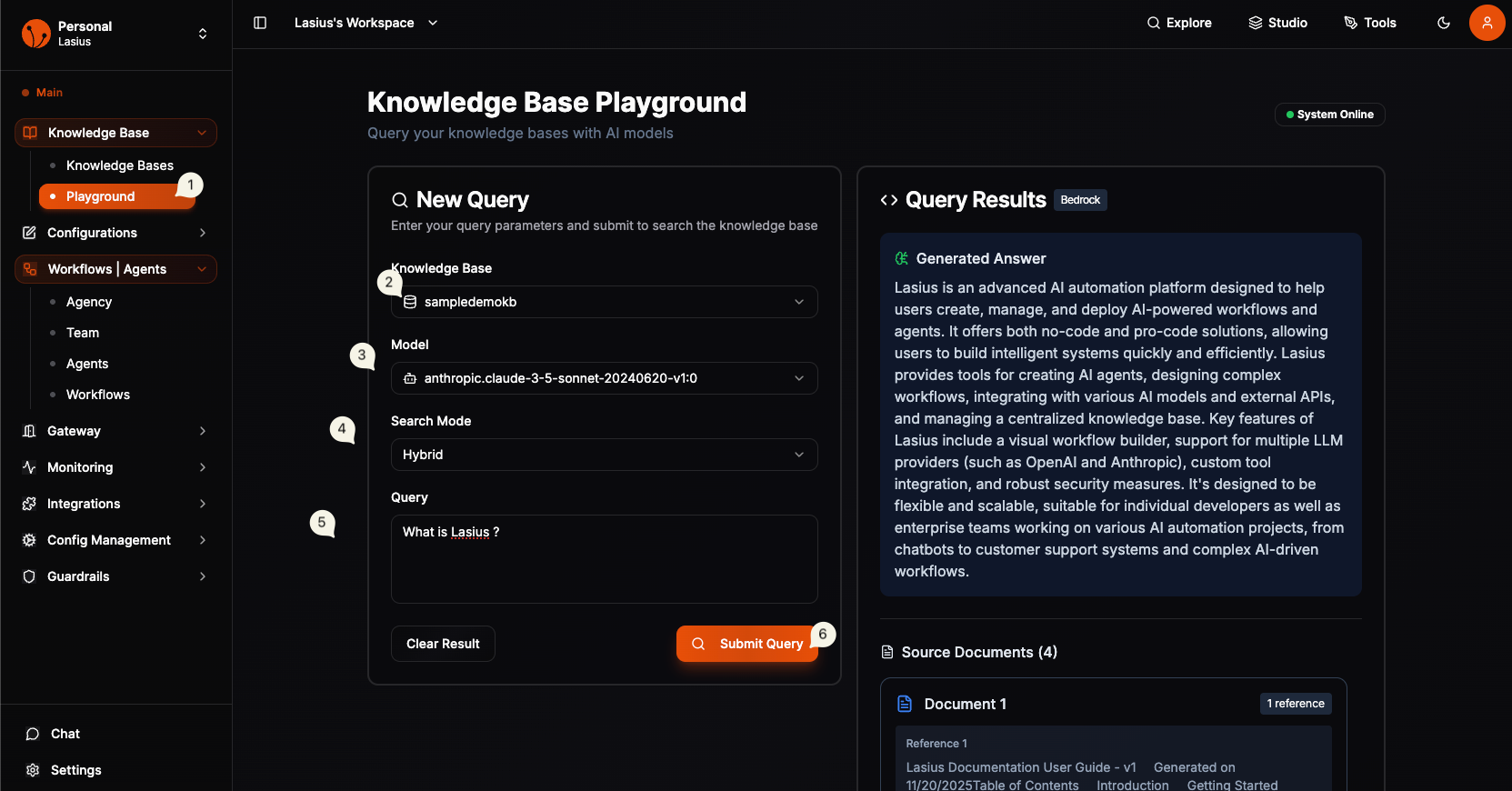This screenshot has width=1512, height=791.
Task: Expand the Config Management section chevron
Action: [x=203, y=540]
